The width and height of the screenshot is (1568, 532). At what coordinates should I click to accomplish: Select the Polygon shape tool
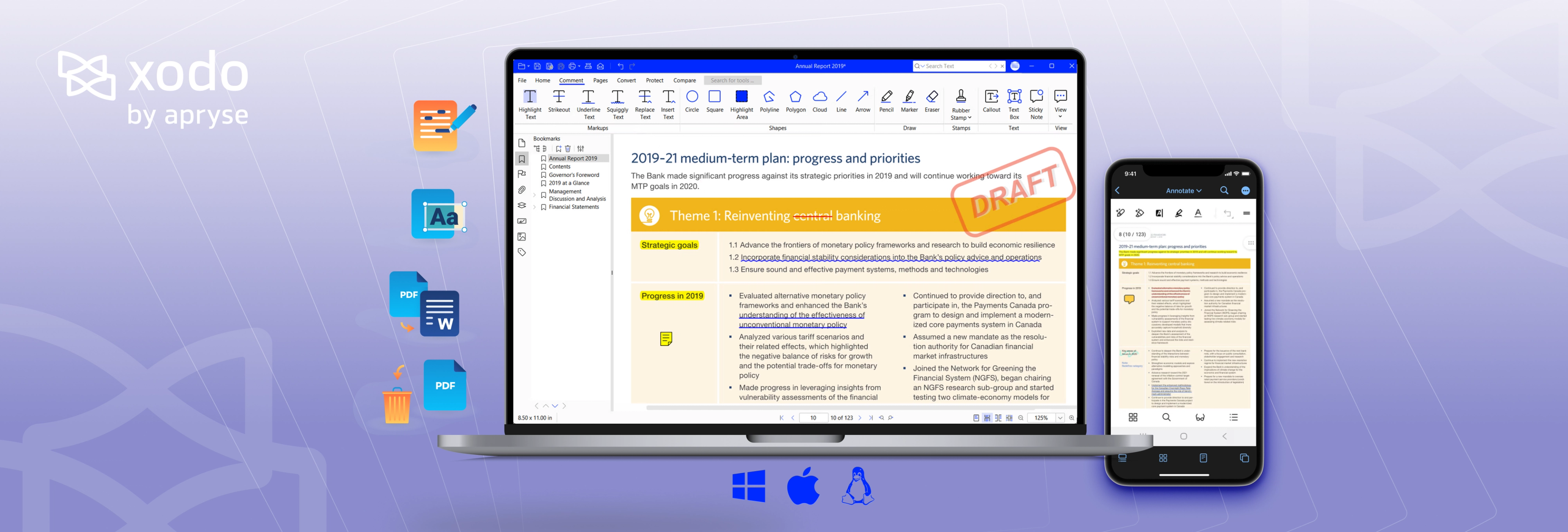[x=795, y=101]
